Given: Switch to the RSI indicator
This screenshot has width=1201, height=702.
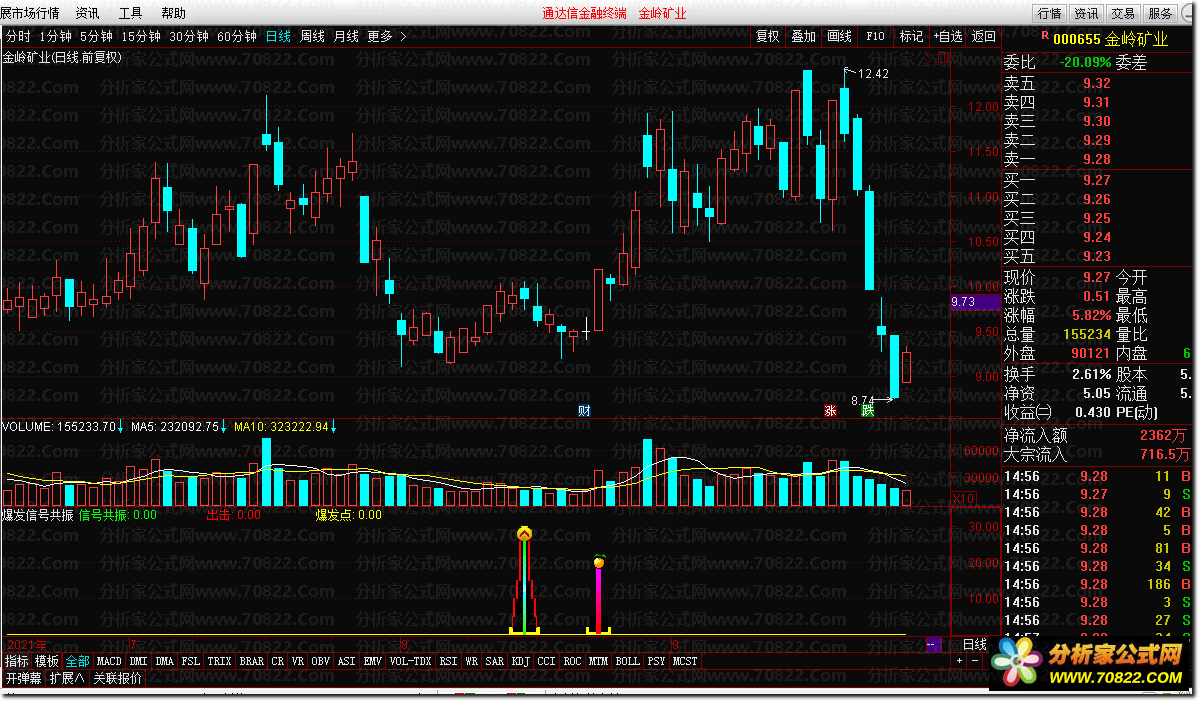Looking at the screenshot, I should [447, 661].
